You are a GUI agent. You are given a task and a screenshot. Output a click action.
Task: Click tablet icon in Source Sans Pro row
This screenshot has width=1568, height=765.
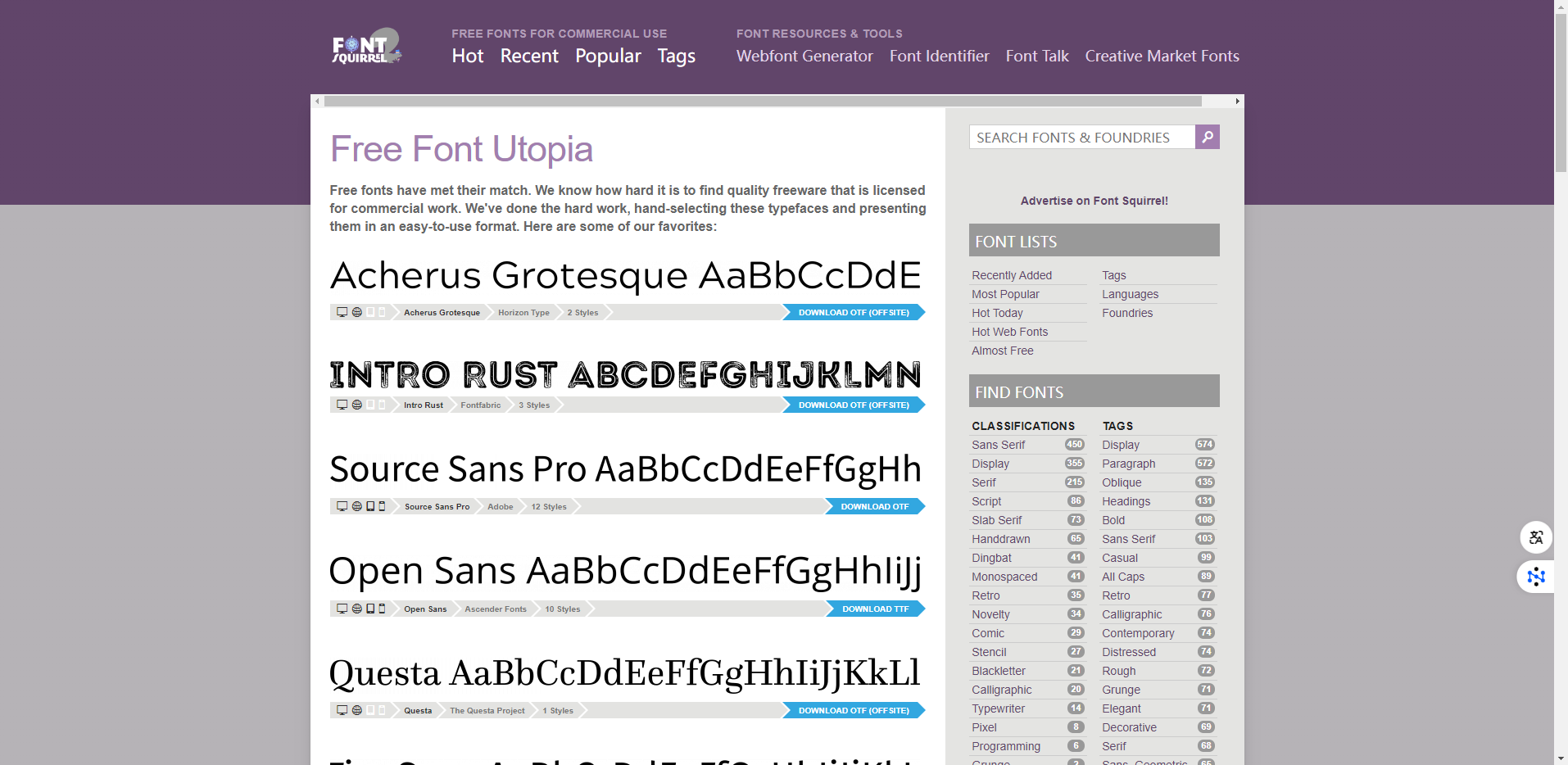pos(370,506)
